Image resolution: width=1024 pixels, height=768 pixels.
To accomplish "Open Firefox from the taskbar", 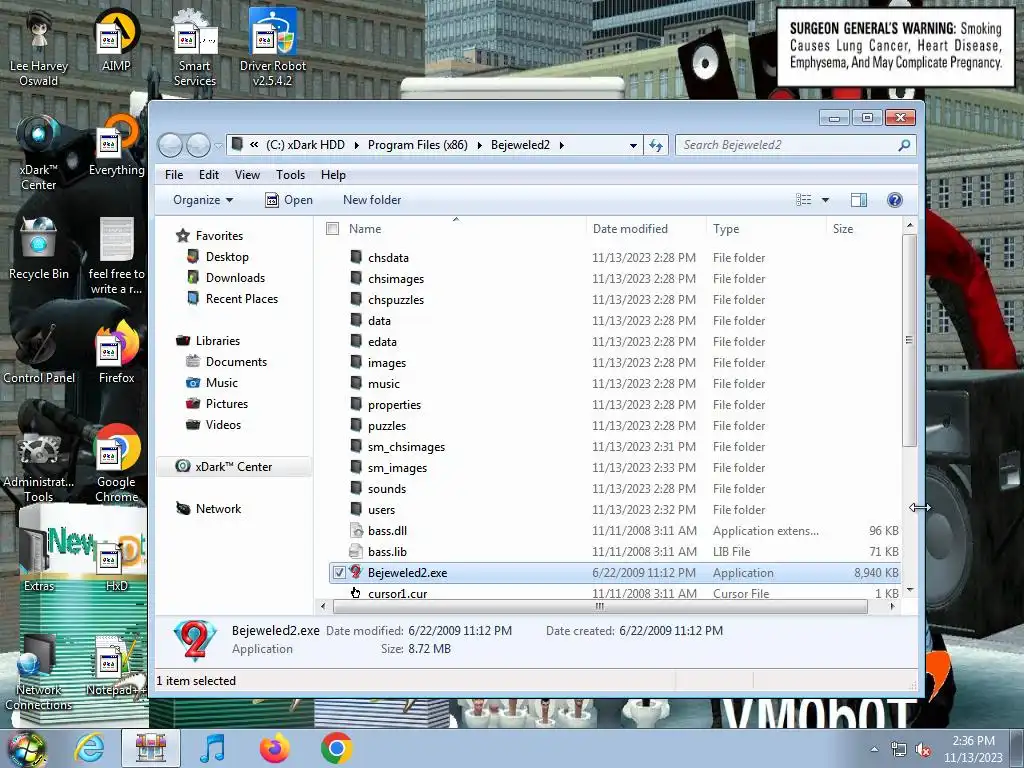I will (x=274, y=748).
